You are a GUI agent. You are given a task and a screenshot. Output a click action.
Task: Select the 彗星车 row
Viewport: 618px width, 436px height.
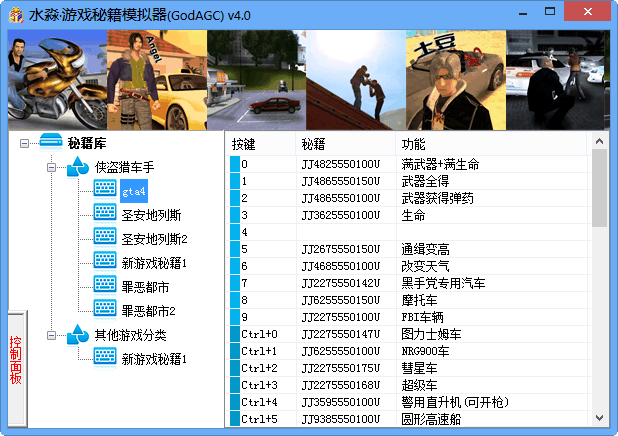coord(410,368)
